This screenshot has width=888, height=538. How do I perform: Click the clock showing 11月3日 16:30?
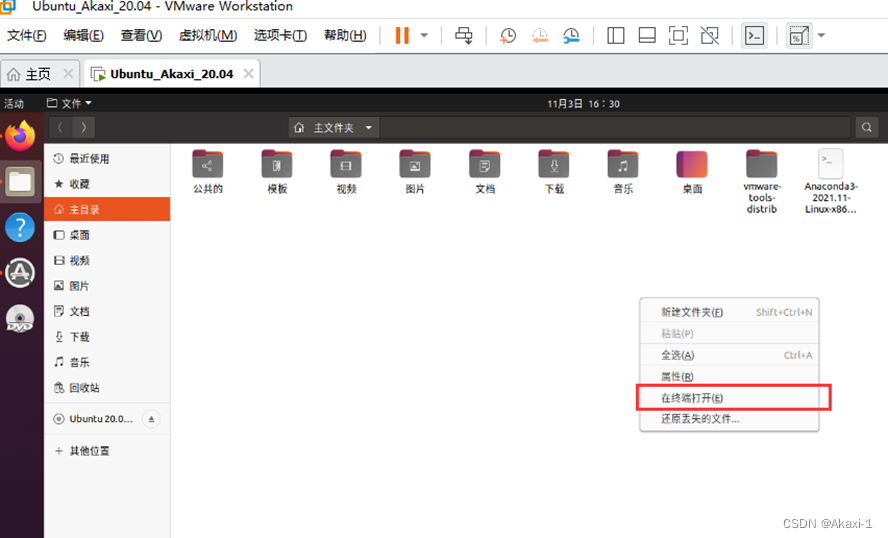pyautogui.click(x=583, y=104)
